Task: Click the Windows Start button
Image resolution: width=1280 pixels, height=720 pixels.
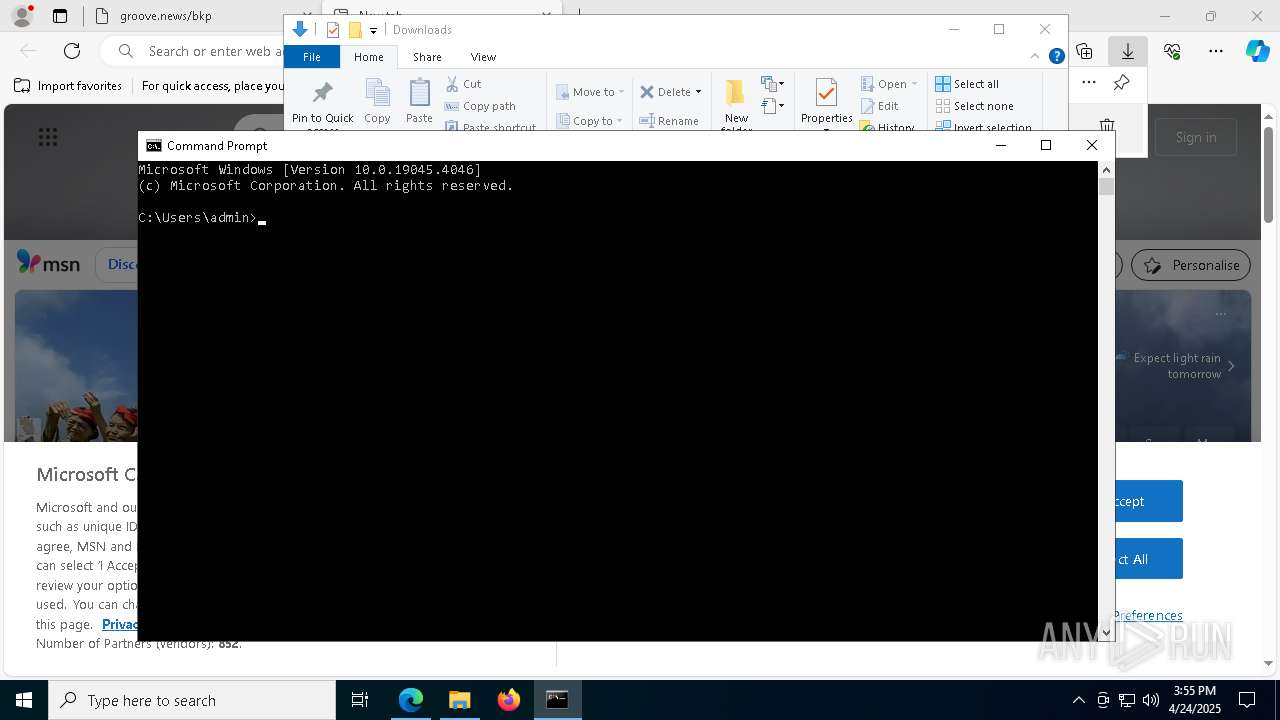Action: click(24, 700)
